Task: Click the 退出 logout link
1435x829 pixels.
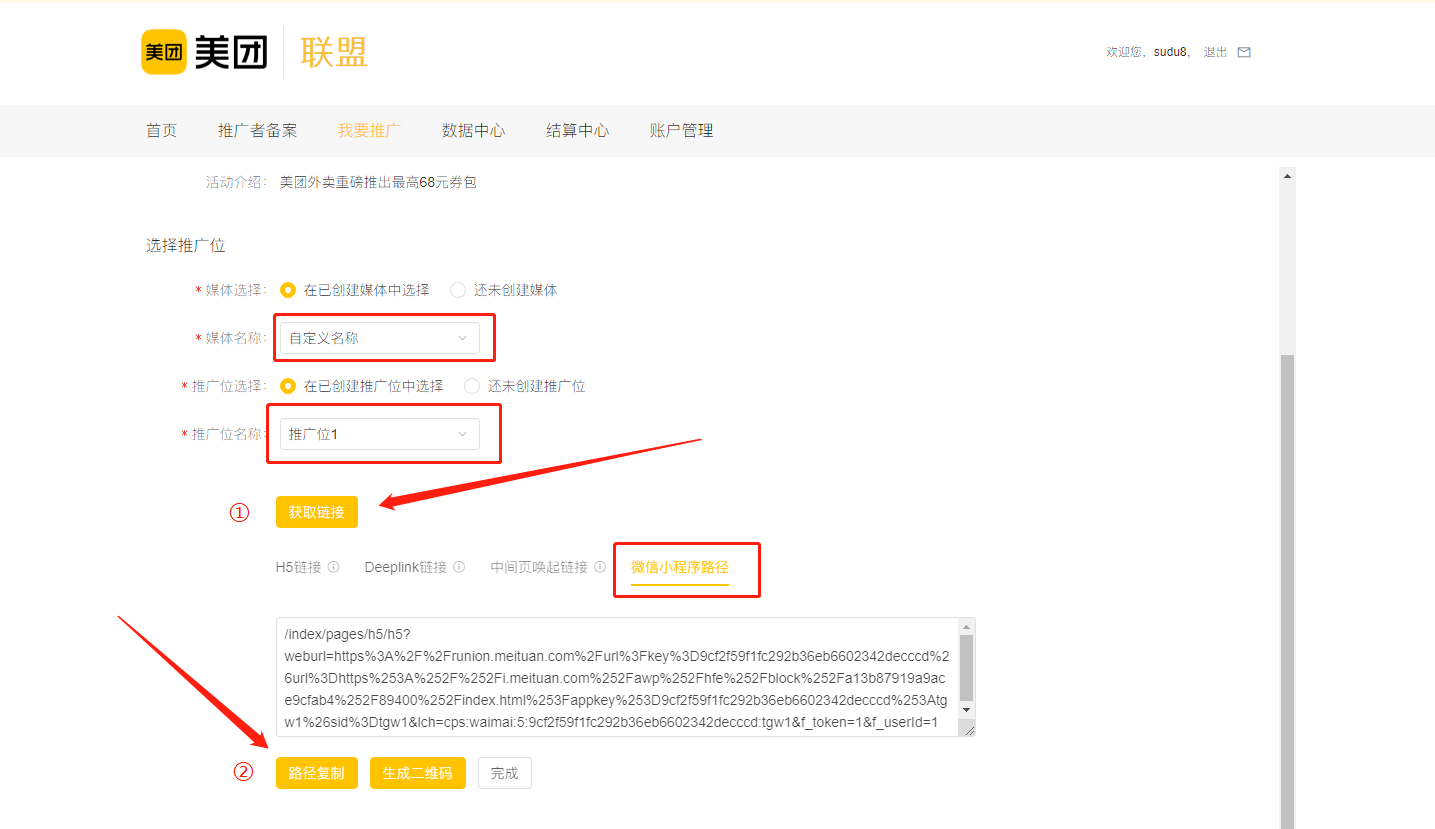Action: pos(1215,52)
